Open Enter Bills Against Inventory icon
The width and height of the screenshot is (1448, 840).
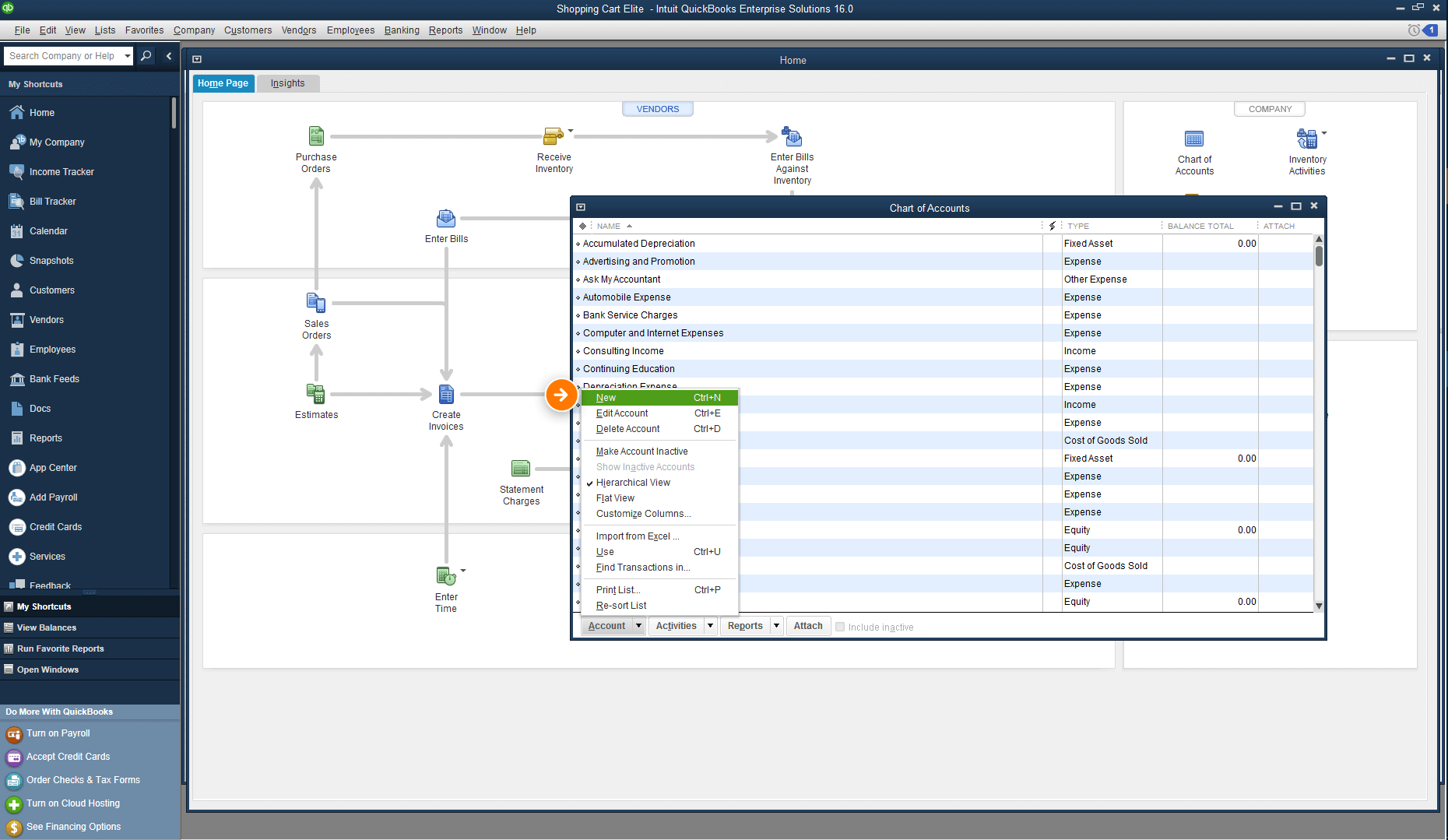click(x=792, y=136)
